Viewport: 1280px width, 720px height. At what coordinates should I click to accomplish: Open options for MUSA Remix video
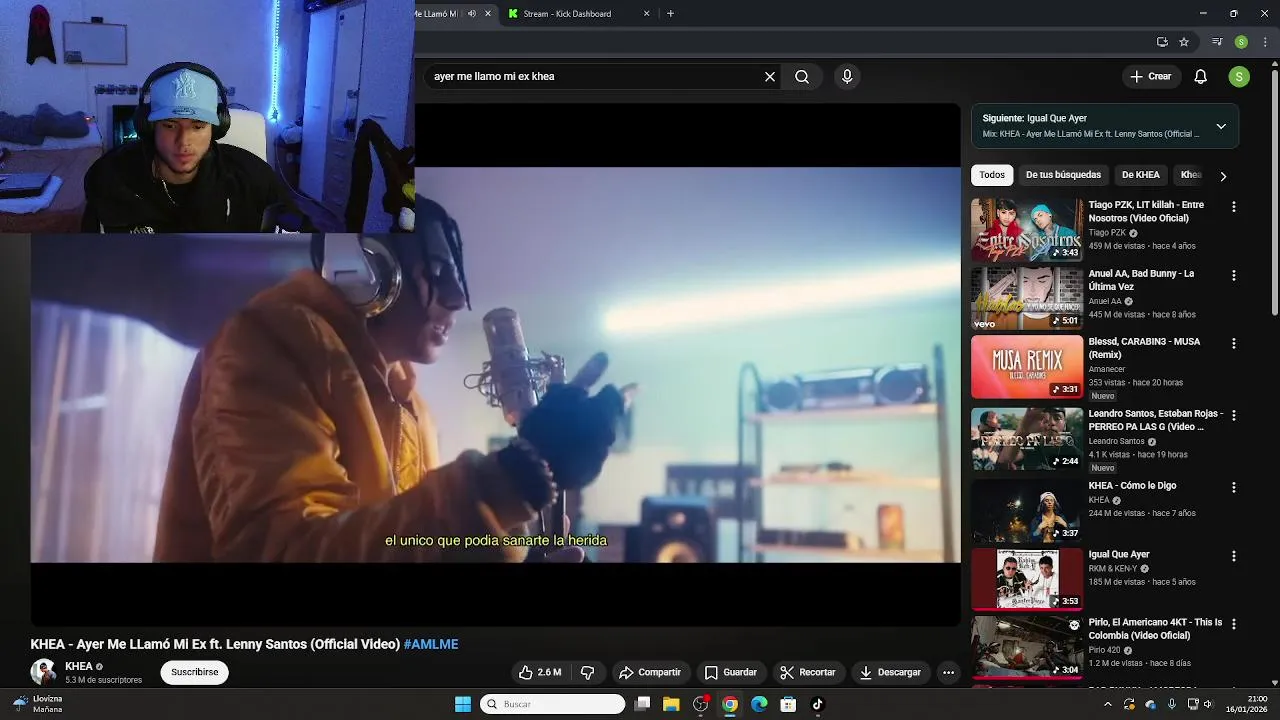coord(1233,343)
